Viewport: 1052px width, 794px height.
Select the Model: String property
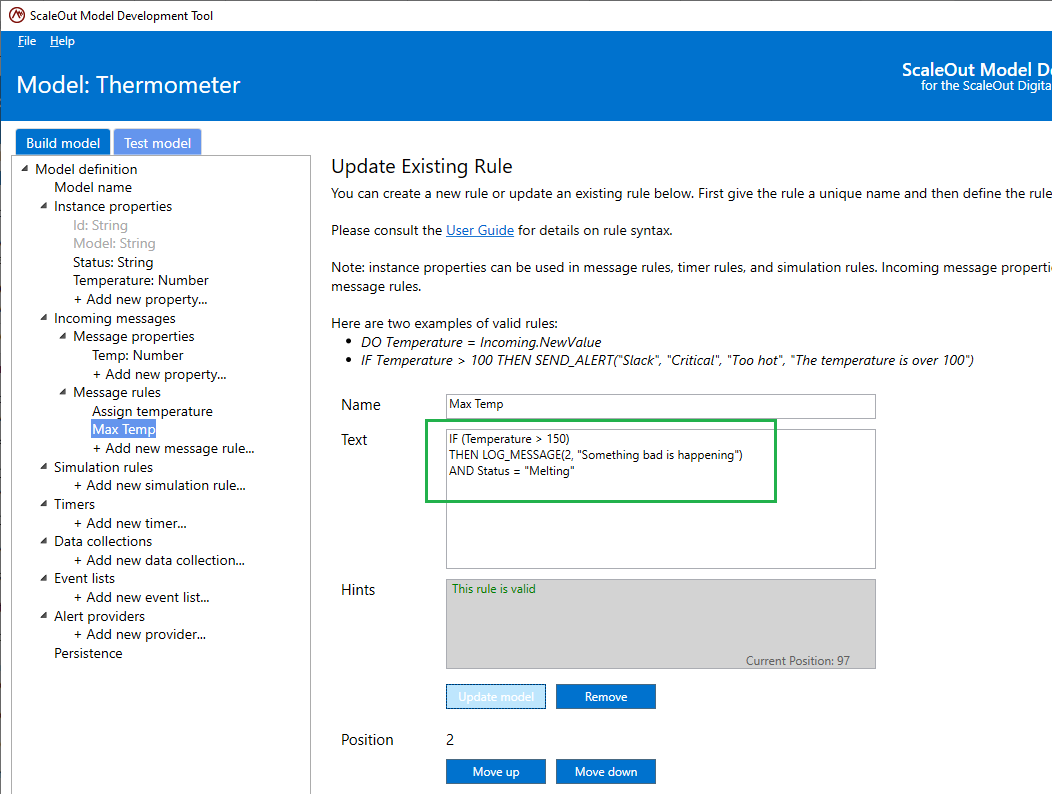coord(114,243)
